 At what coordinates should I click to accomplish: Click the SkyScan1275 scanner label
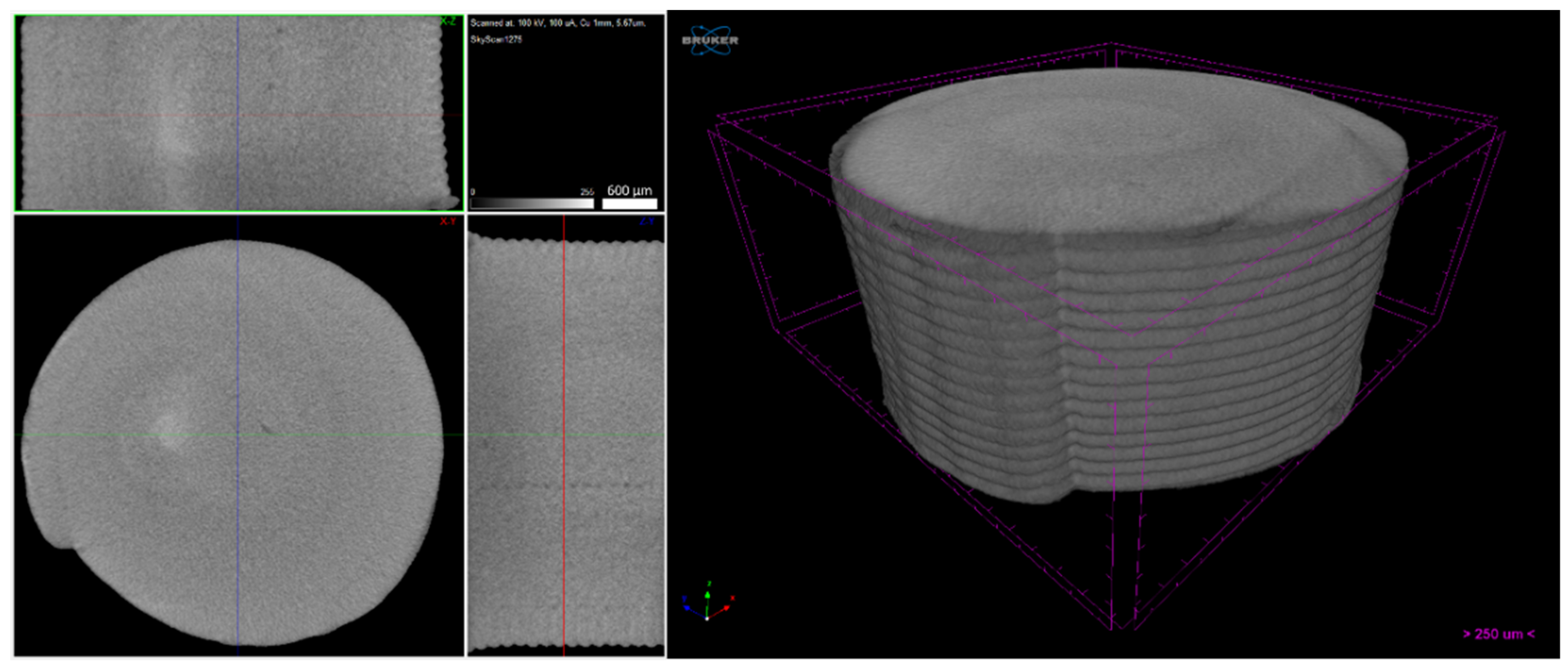tap(496, 40)
